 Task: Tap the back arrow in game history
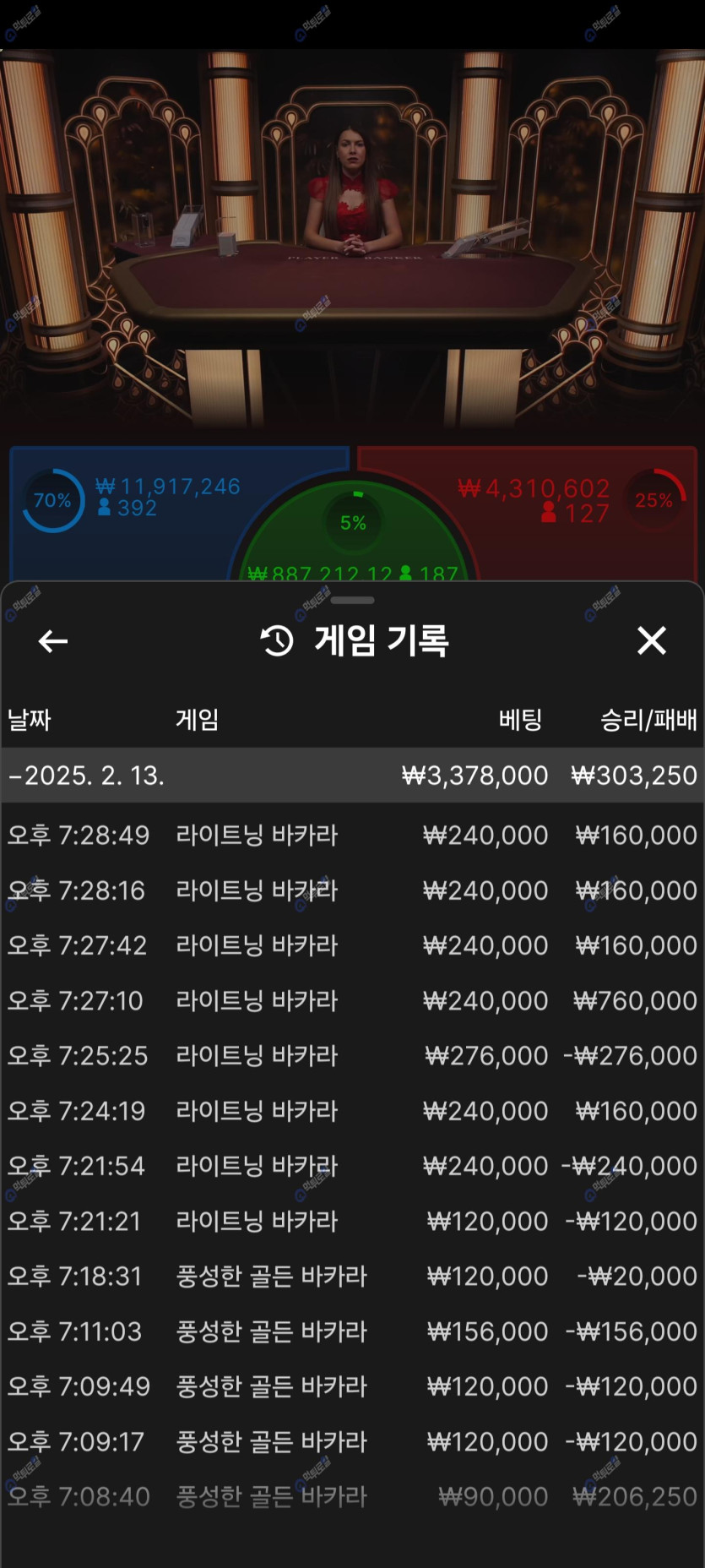coord(52,641)
